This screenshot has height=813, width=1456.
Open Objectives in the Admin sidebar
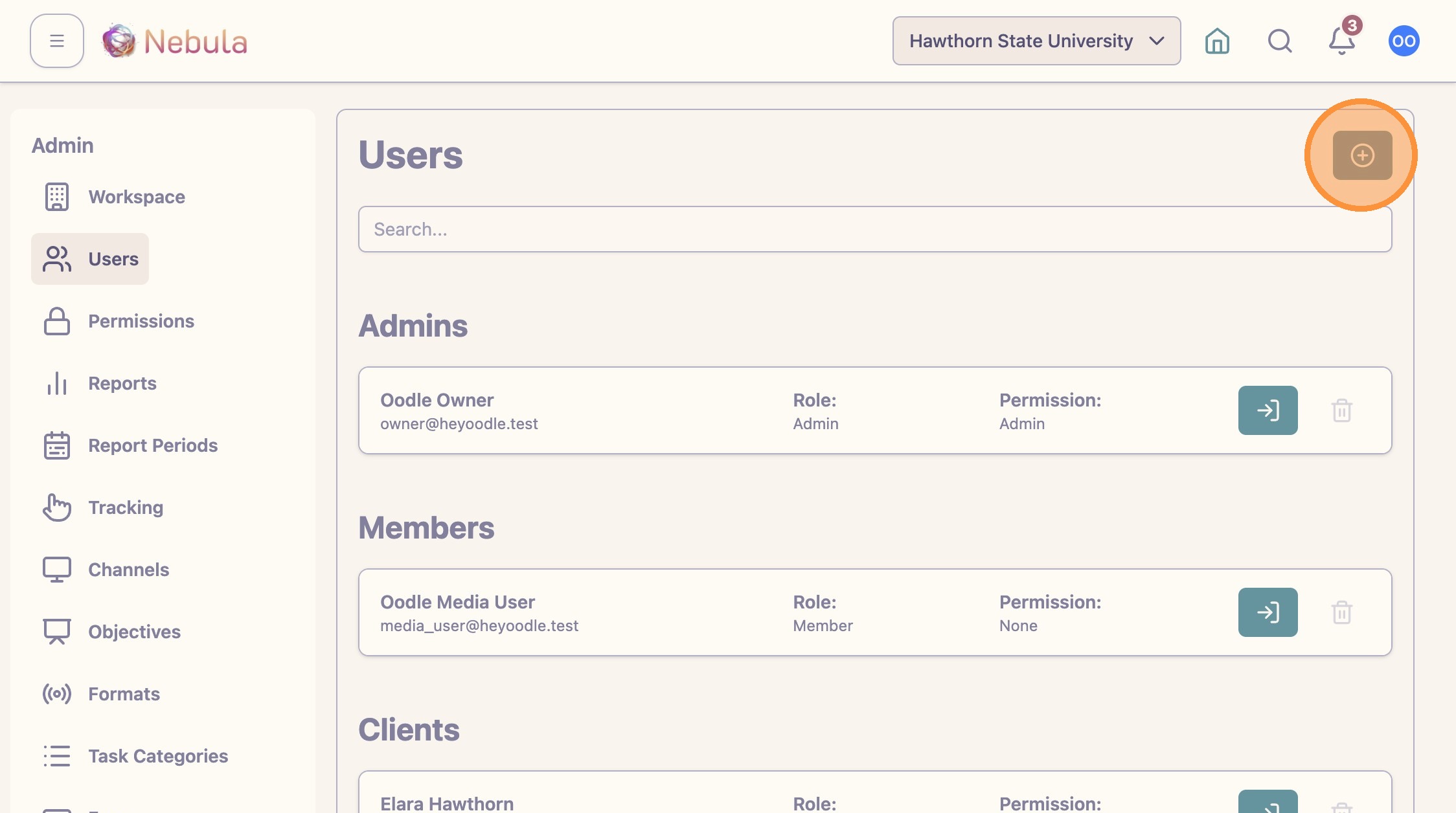pyautogui.click(x=112, y=632)
